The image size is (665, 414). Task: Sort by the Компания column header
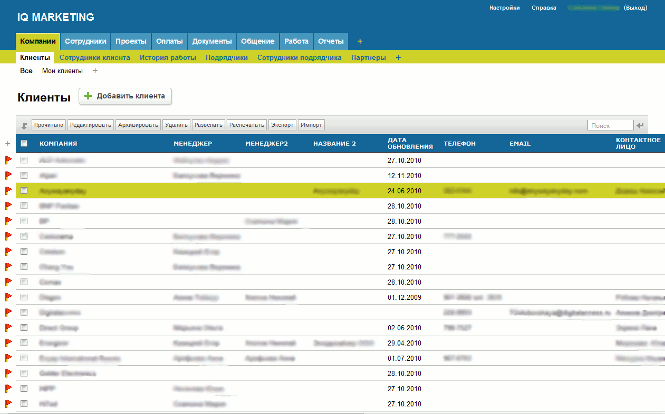(x=59, y=144)
